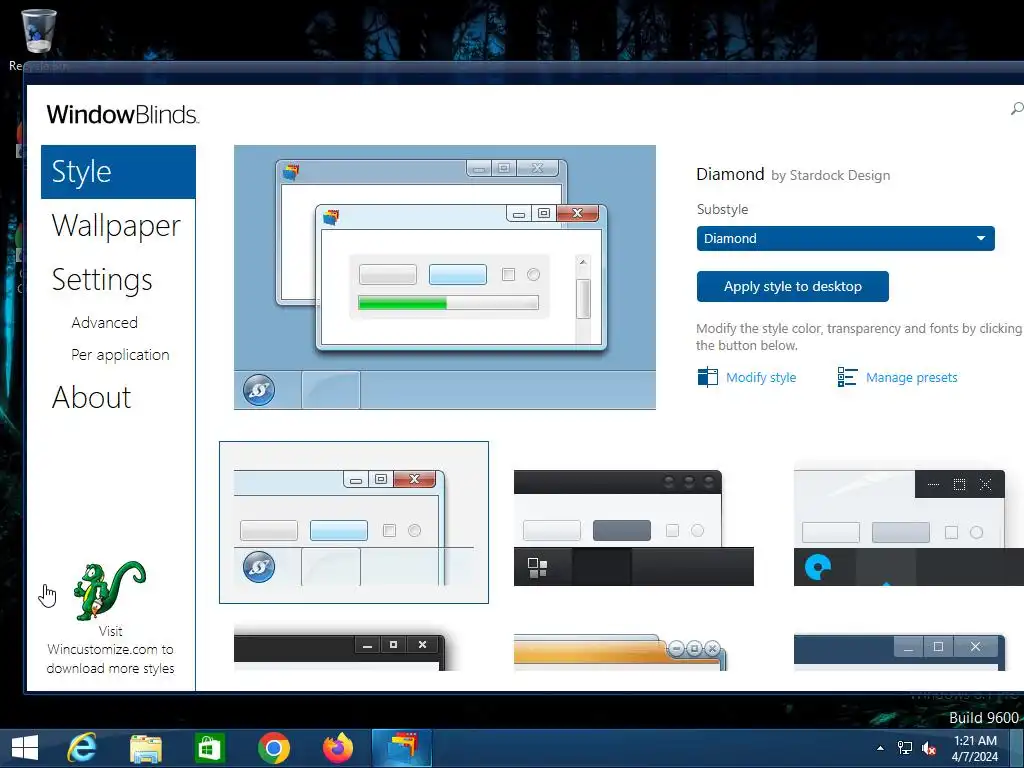Launch Internet Explorer from taskbar

tap(82, 748)
